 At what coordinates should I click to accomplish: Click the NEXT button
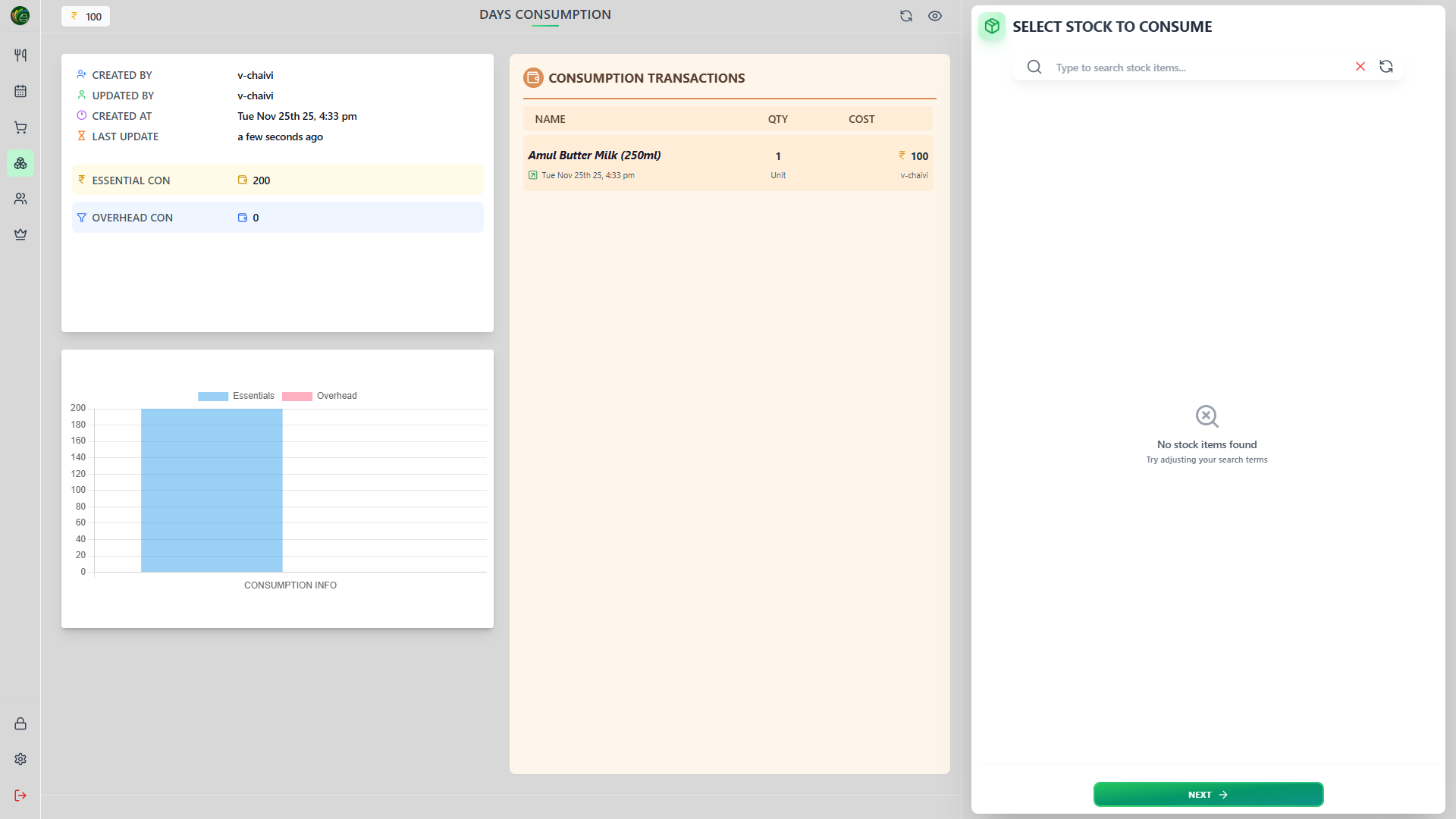coord(1207,794)
